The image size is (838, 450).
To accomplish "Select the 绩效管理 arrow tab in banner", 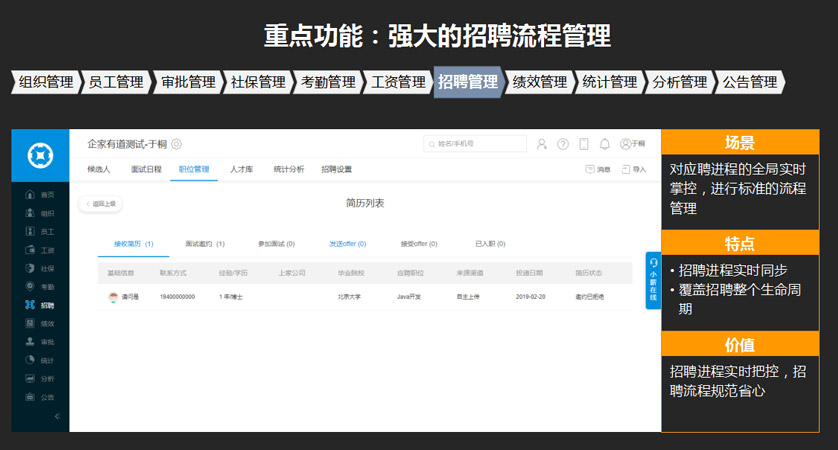I will pyautogui.click(x=539, y=82).
